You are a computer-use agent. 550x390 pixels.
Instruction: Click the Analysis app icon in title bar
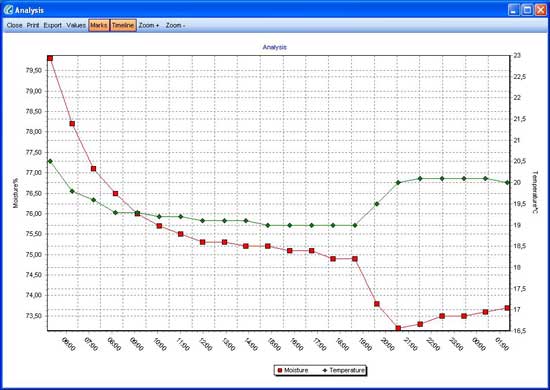coord(8,10)
